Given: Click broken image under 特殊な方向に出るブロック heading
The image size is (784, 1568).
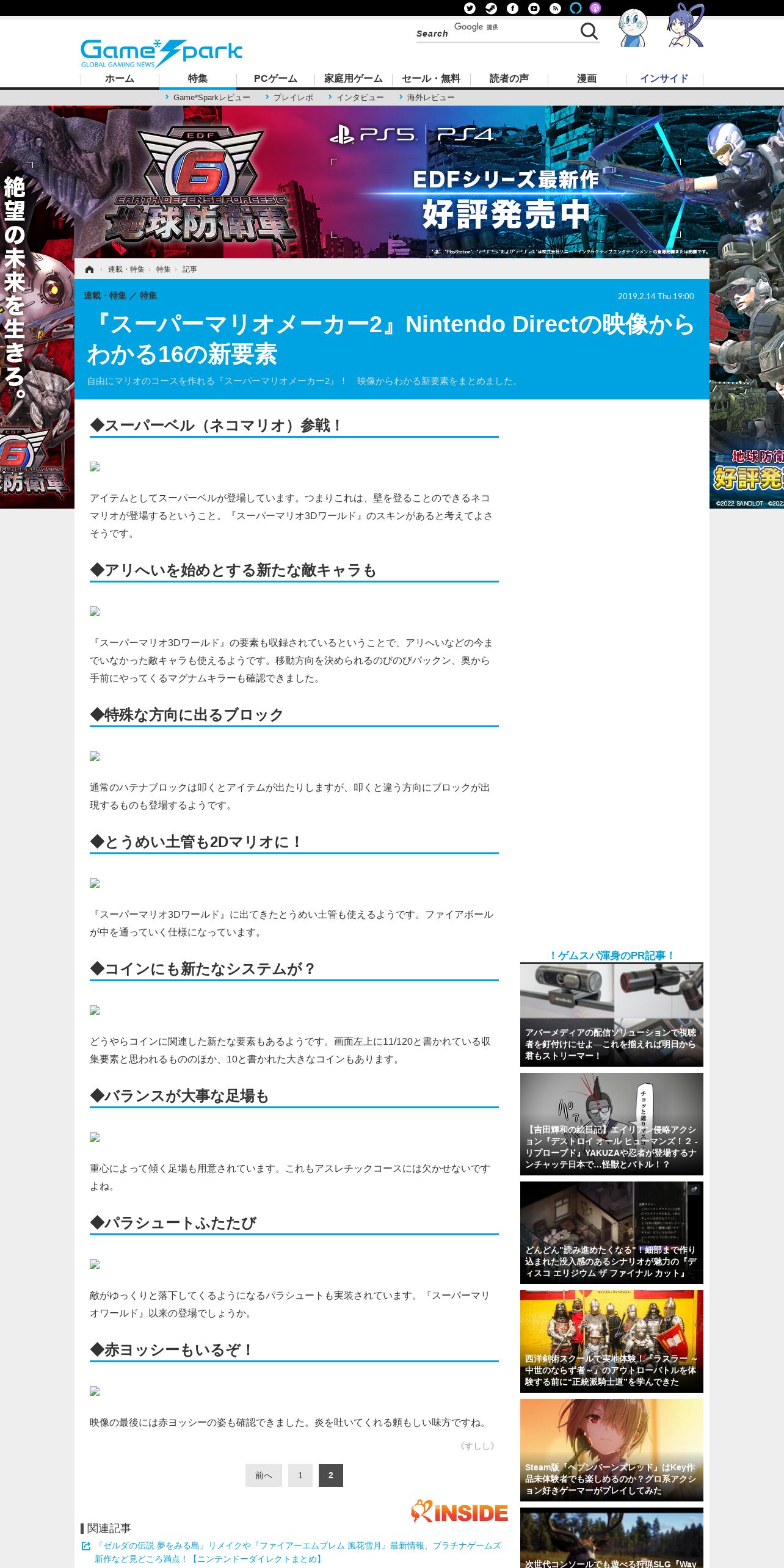Looking at the screenshot, I should coord(95,757).
